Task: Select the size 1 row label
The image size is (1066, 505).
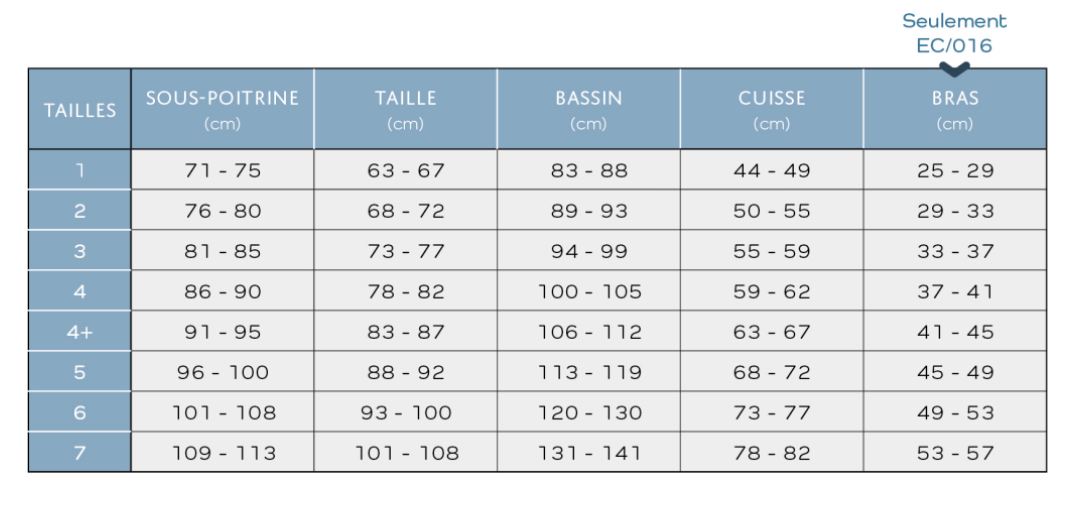Action: click(80, 170)
